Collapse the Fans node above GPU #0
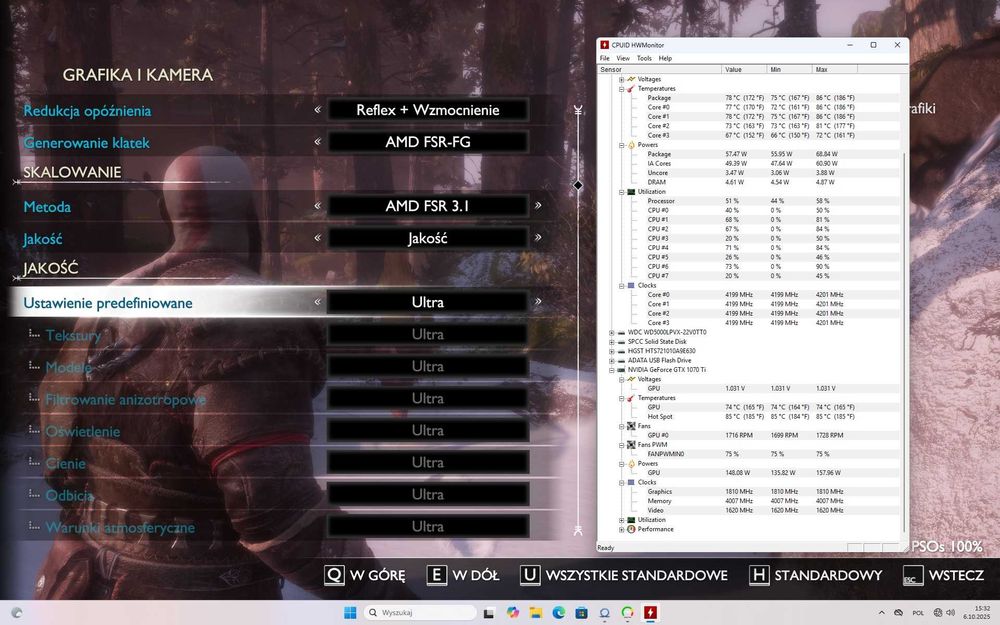The height and width of the screenshot is (625, 1000). click(621, 426)
